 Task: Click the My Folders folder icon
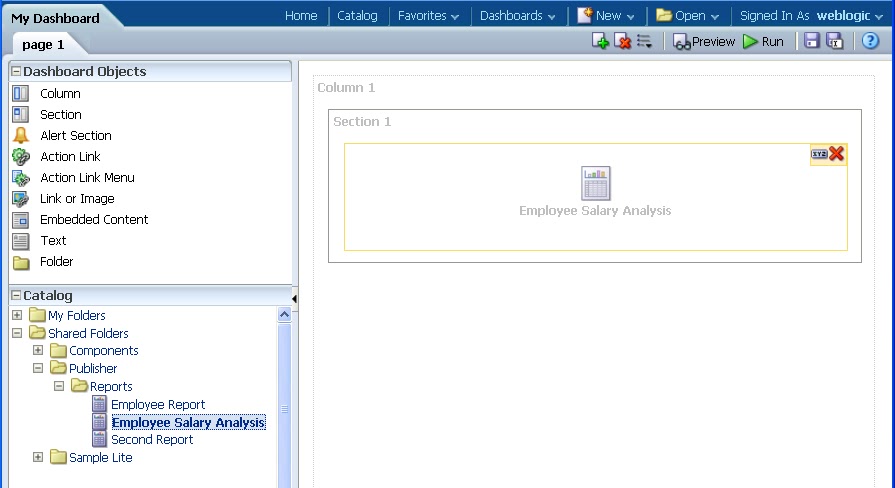click(x=37, y=314)
